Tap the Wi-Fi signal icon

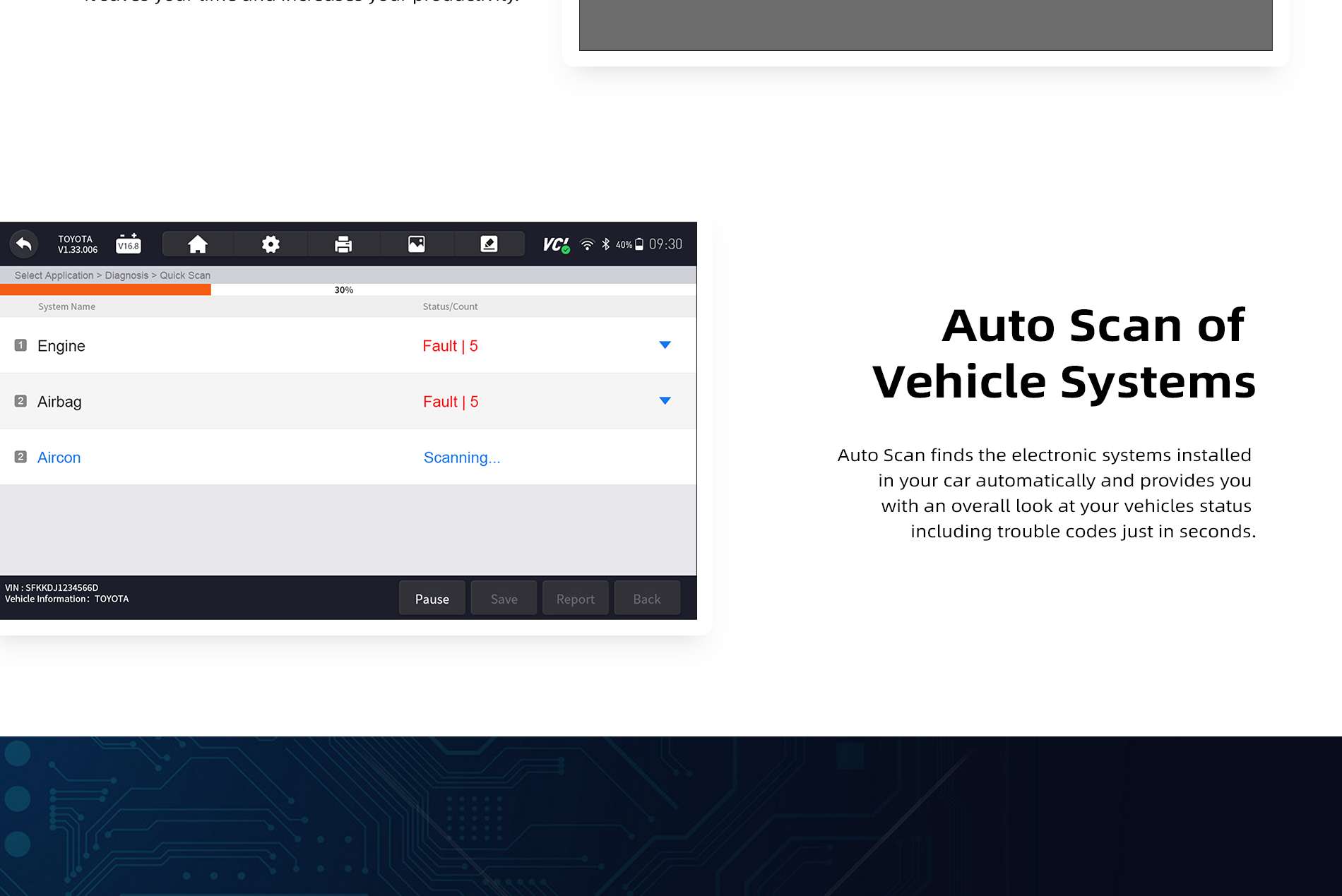pos(587,244)
